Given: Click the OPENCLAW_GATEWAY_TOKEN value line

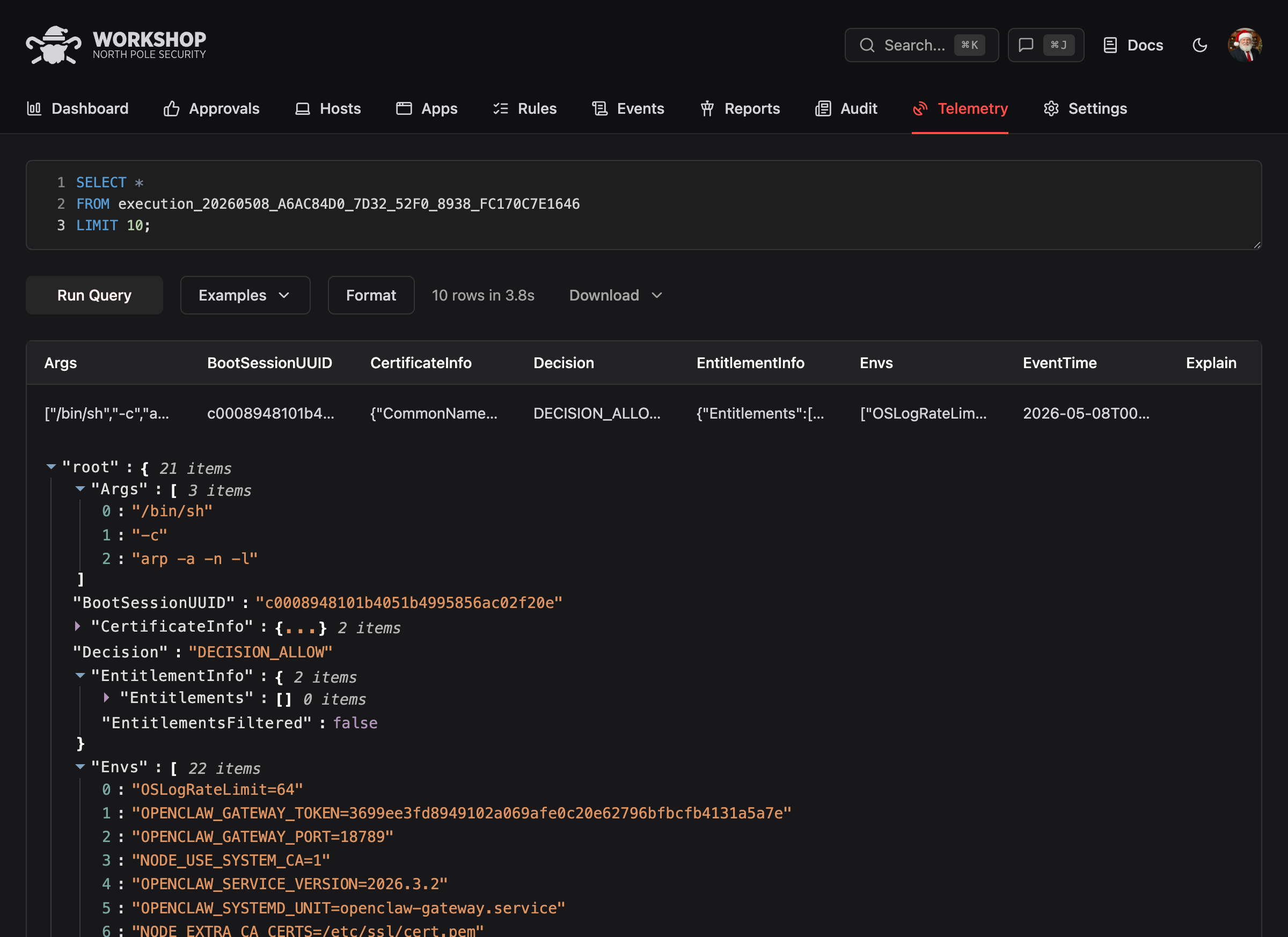Looking at the screenshot, I should tap(461, 812).
